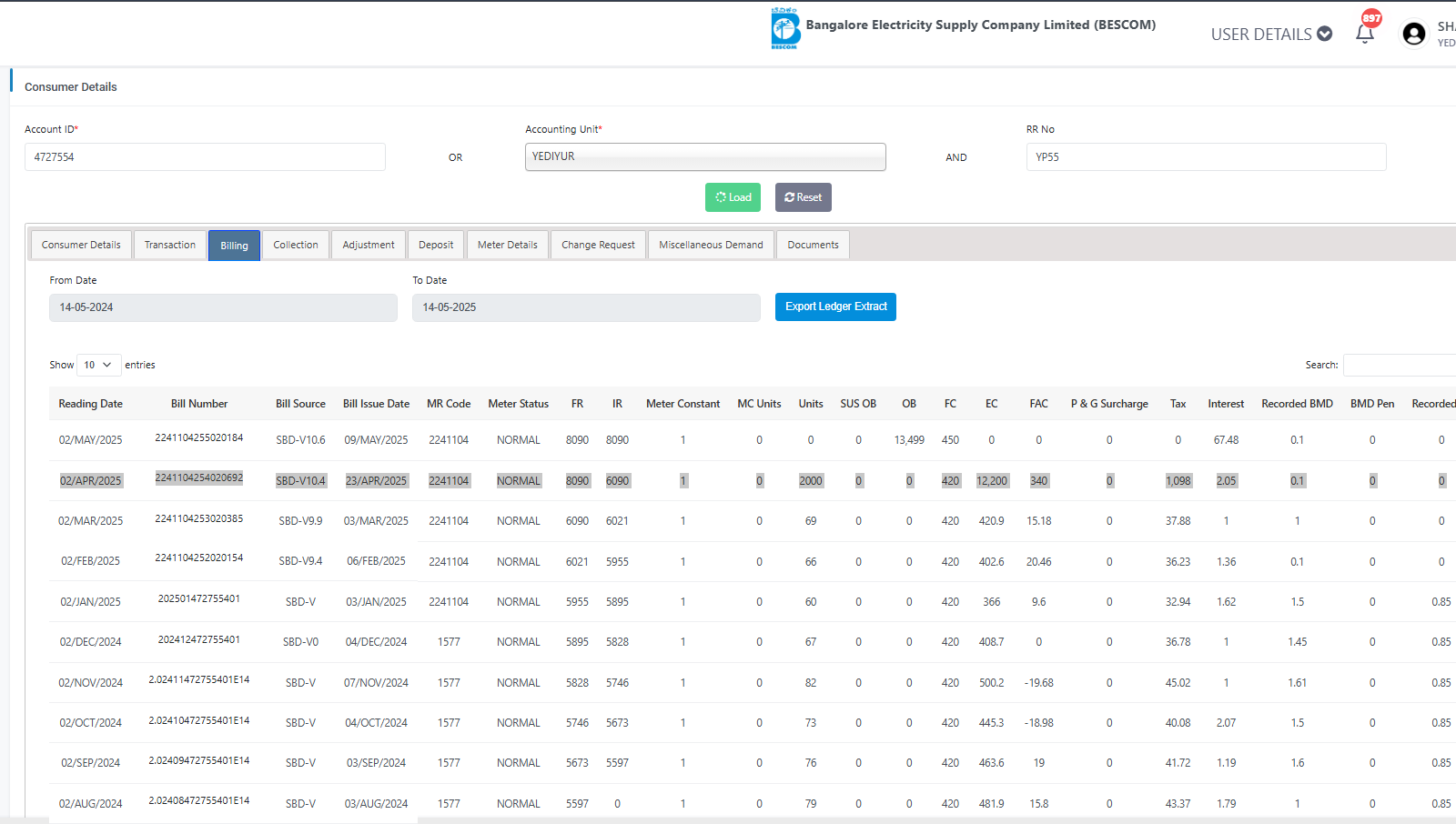Switch to the Transaction tab
Screen dimensions: 1456x824
(x=170, y=245)
